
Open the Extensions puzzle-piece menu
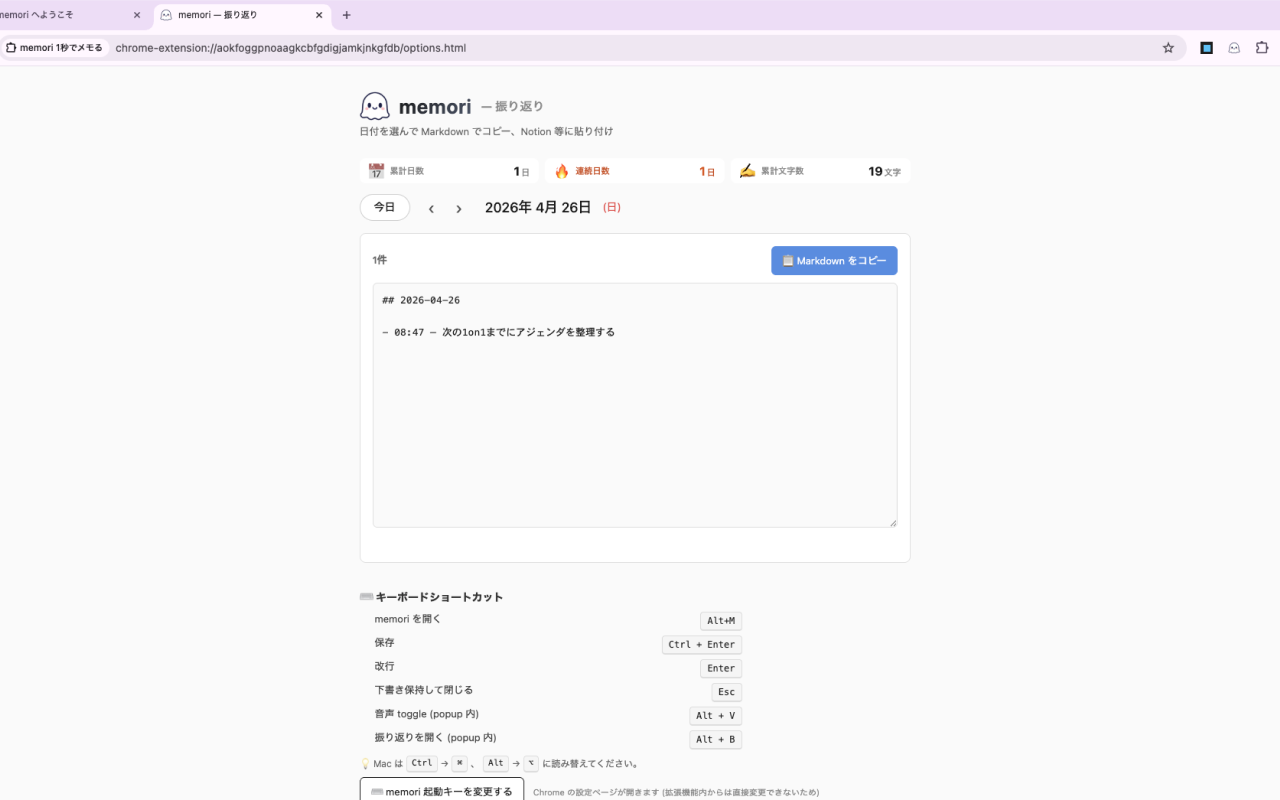click(x=1262, y=48)
